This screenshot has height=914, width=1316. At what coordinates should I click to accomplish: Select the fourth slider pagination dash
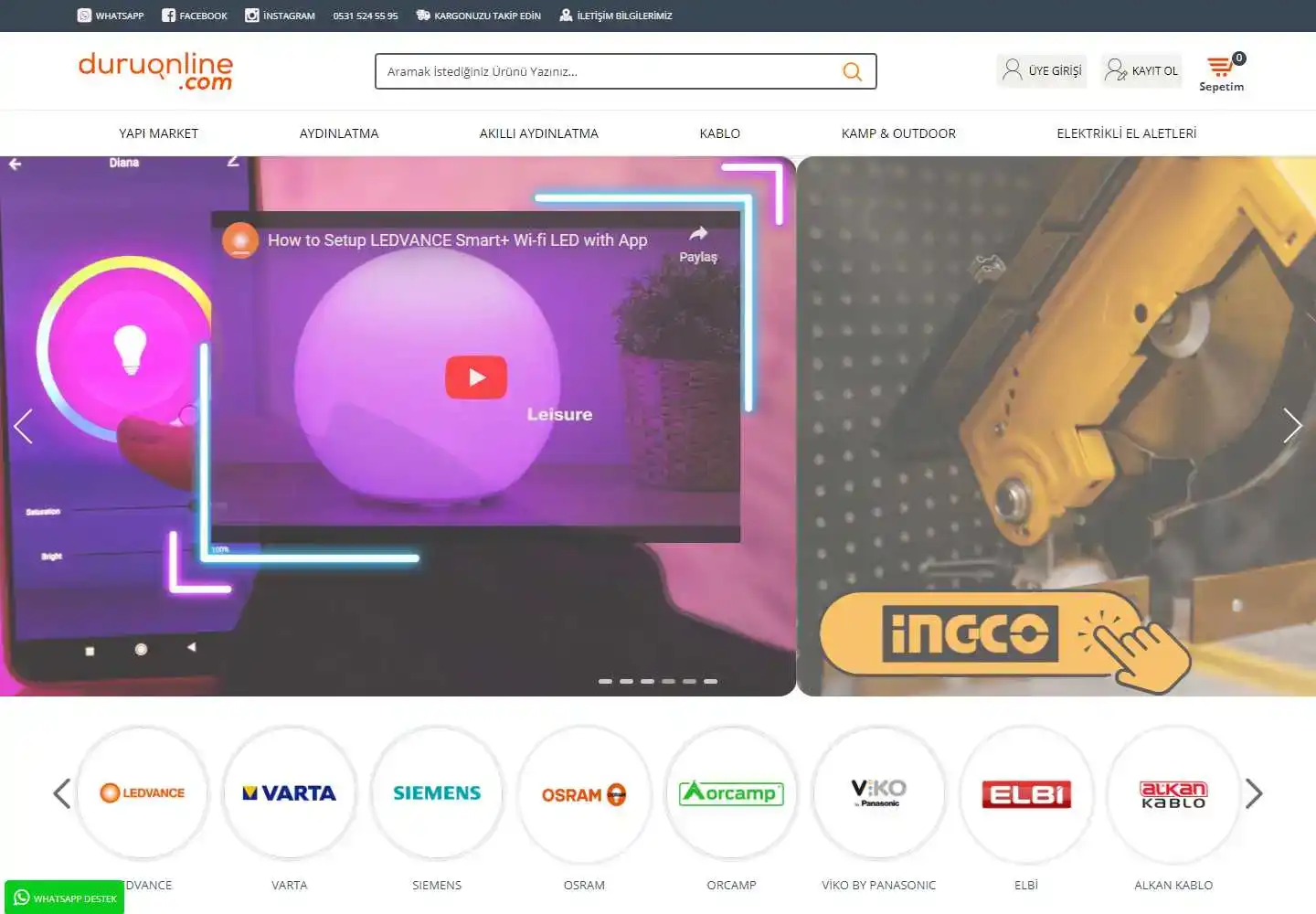click(x=668, y=681)
